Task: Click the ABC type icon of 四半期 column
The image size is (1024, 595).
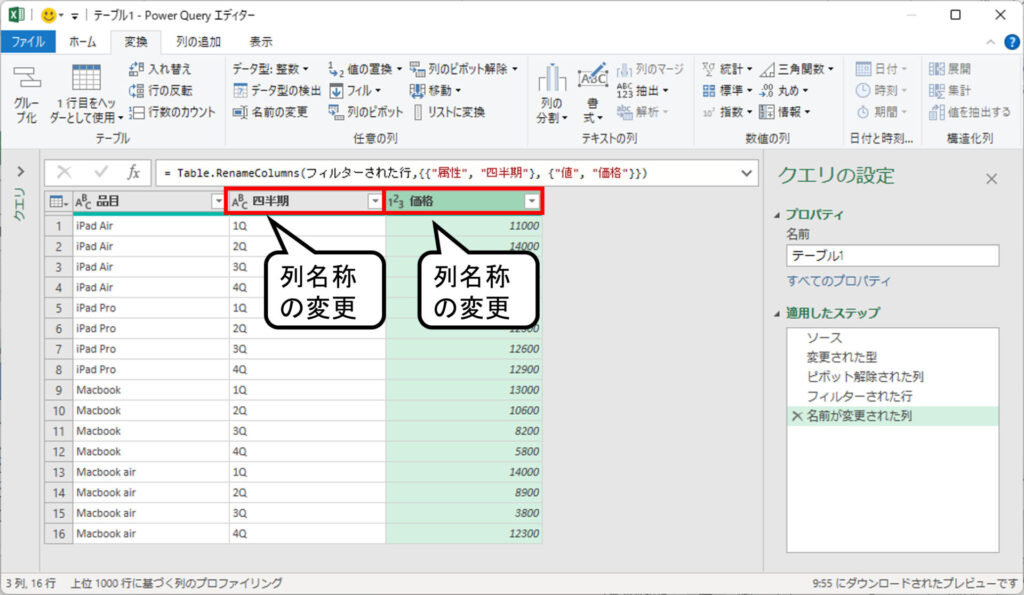Action: click(x=240, y=202)
